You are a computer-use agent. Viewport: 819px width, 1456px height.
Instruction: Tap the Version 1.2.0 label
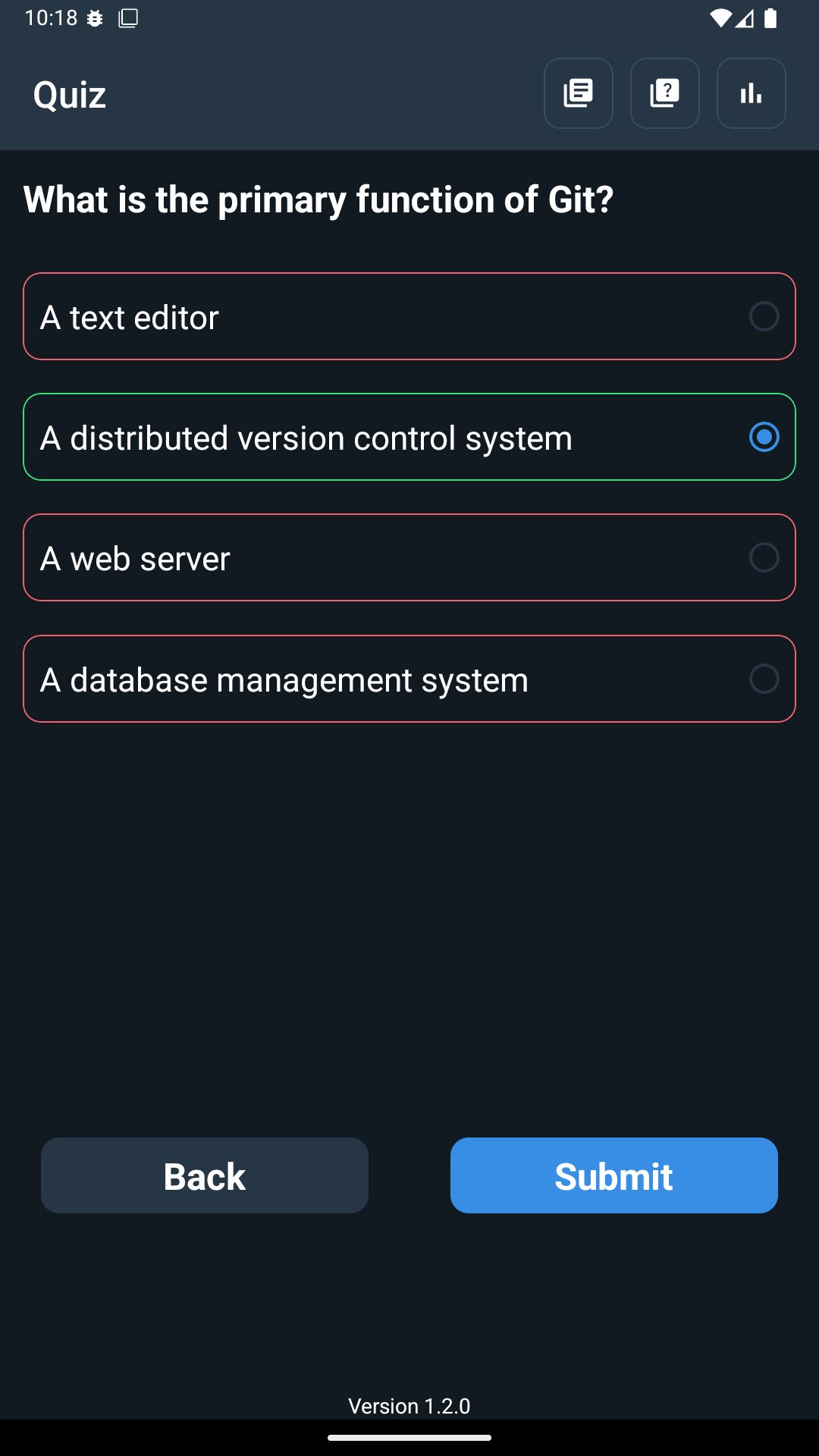409,1406
